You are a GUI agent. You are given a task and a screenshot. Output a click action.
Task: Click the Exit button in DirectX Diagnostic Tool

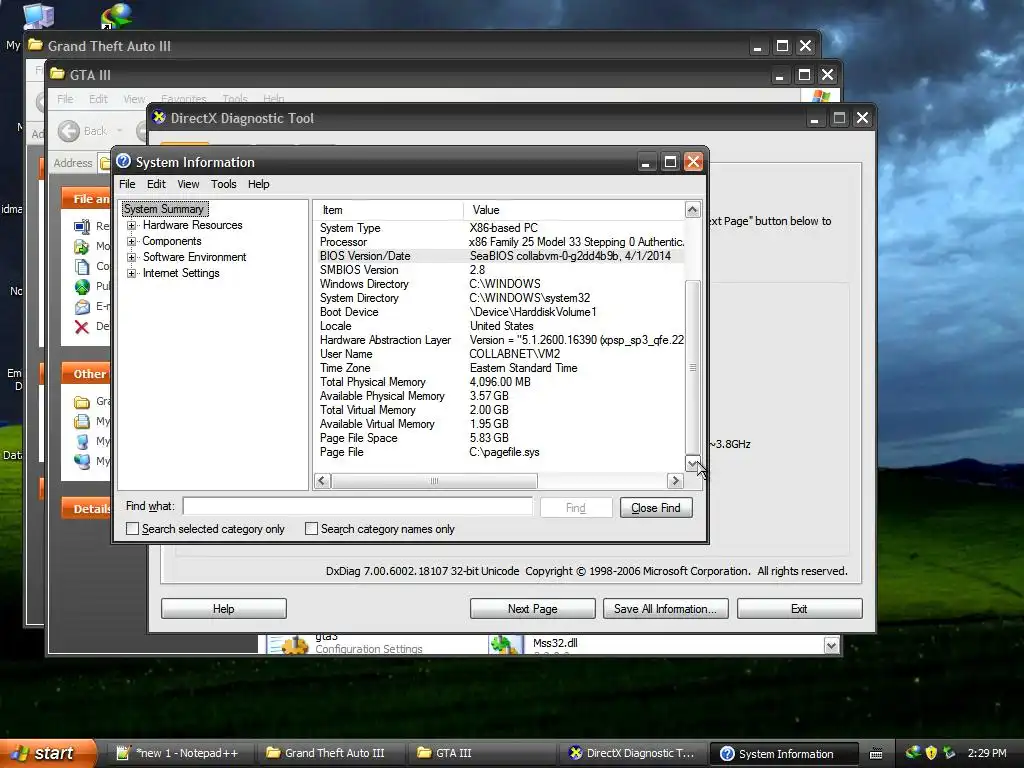pos(799,609)
